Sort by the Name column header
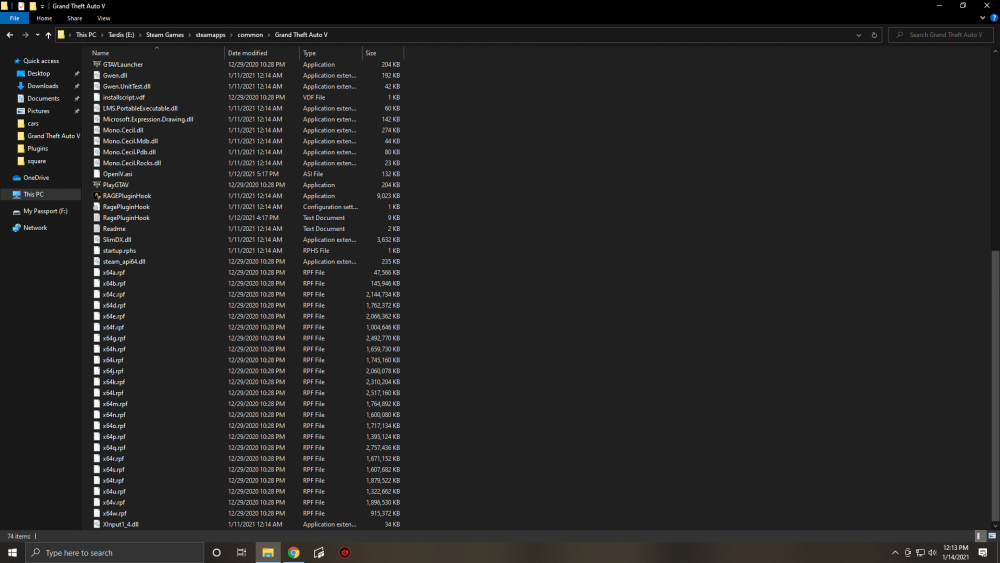The image size is (1000, 563). tap(157, 53)
